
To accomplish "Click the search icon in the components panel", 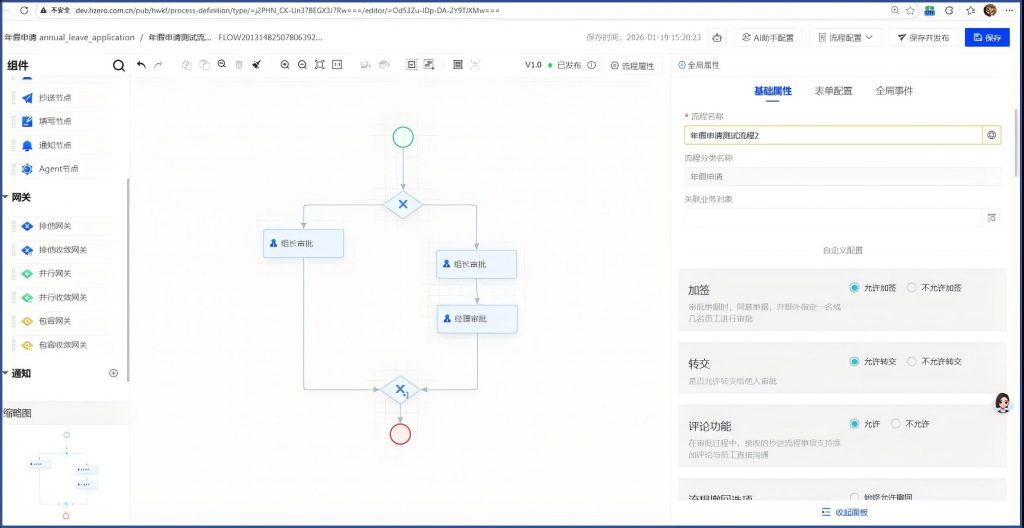I will click(119, 66).
